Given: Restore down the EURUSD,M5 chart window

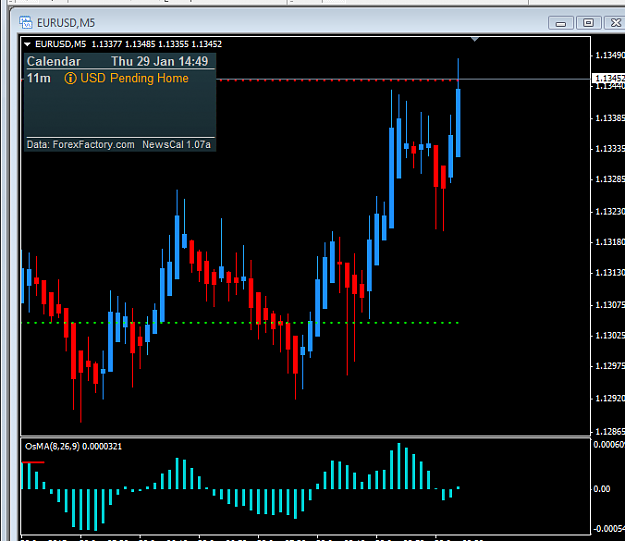Looking at the screenshot, I should coord(588,23).
